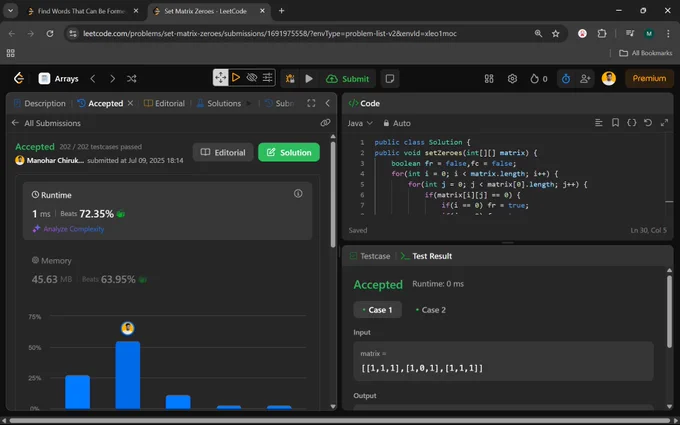Toggle the crossed-eye hide icon
The width and height of the screenshot is (680, 425).
tap(252, 78)
